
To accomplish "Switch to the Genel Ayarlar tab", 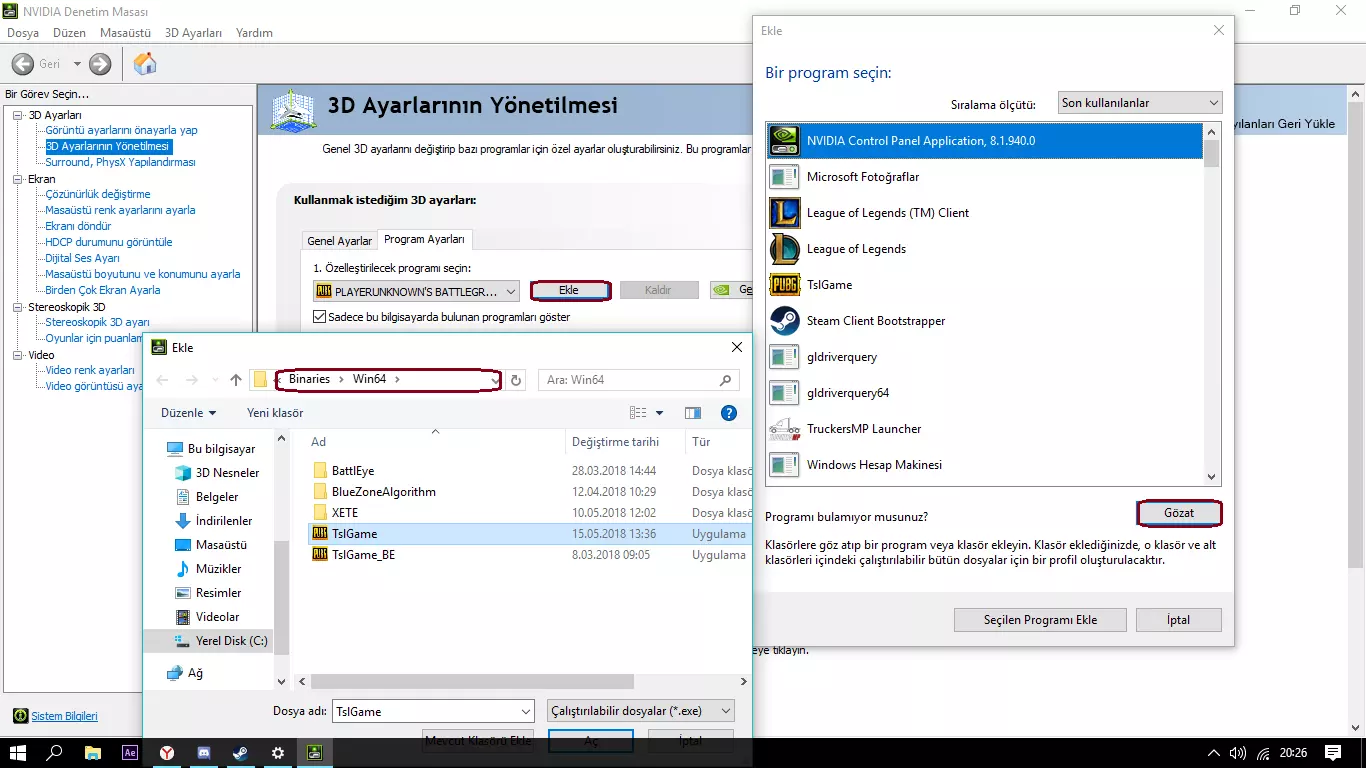I will [340, 241].
